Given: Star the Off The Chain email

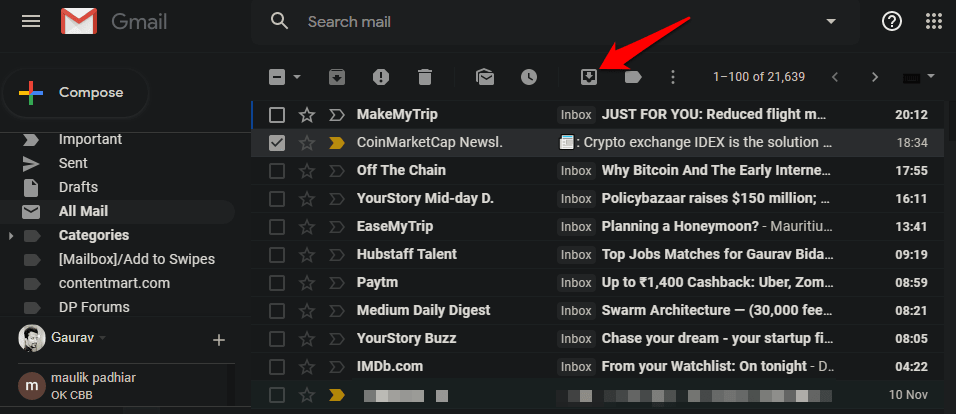Looking at the screenshot, I should [x=307, y=171].
